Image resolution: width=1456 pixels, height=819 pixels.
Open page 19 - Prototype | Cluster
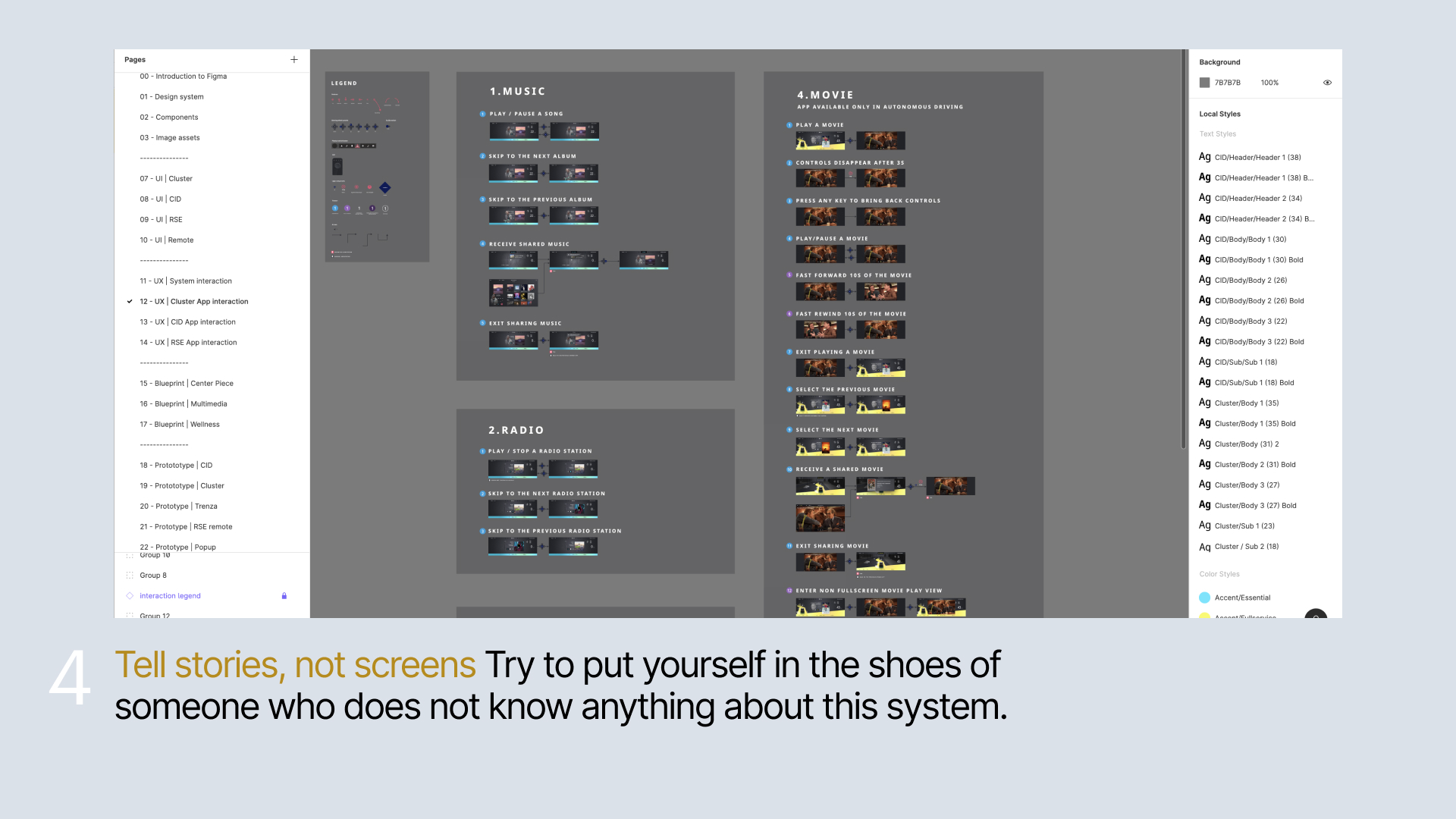pyautogui.click(x=182, y=486)
